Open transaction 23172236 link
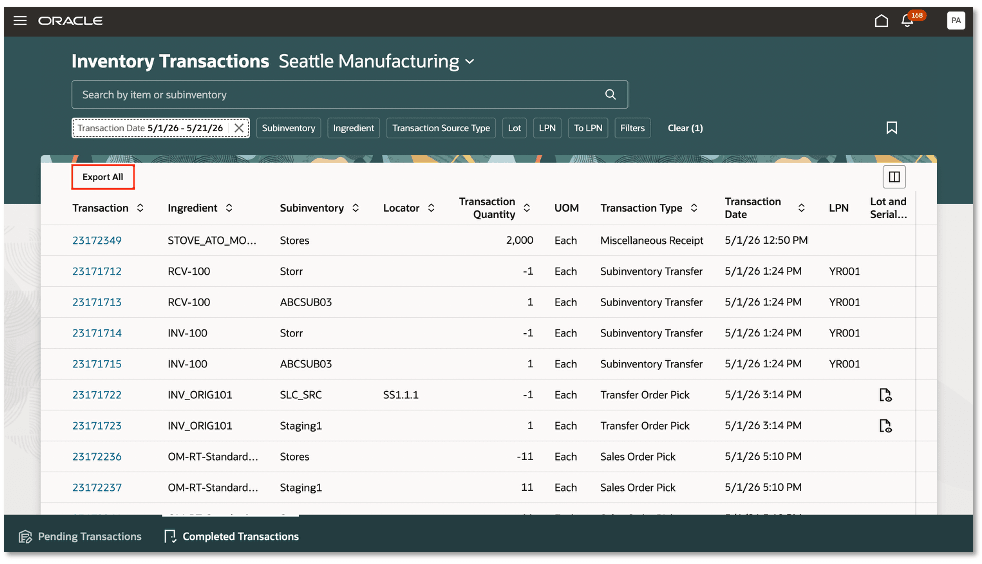This screenshot has height=564, width=982. 97,456
